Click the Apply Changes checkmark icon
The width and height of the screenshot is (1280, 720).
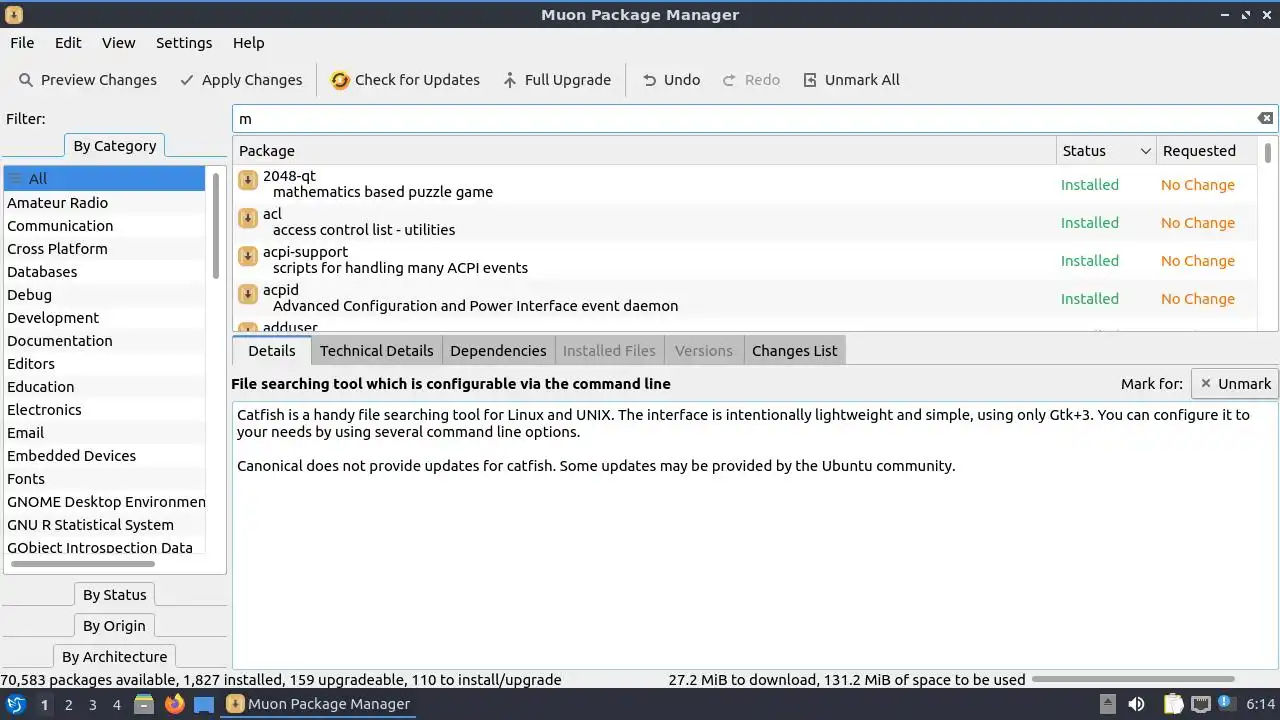coord(187,80)
